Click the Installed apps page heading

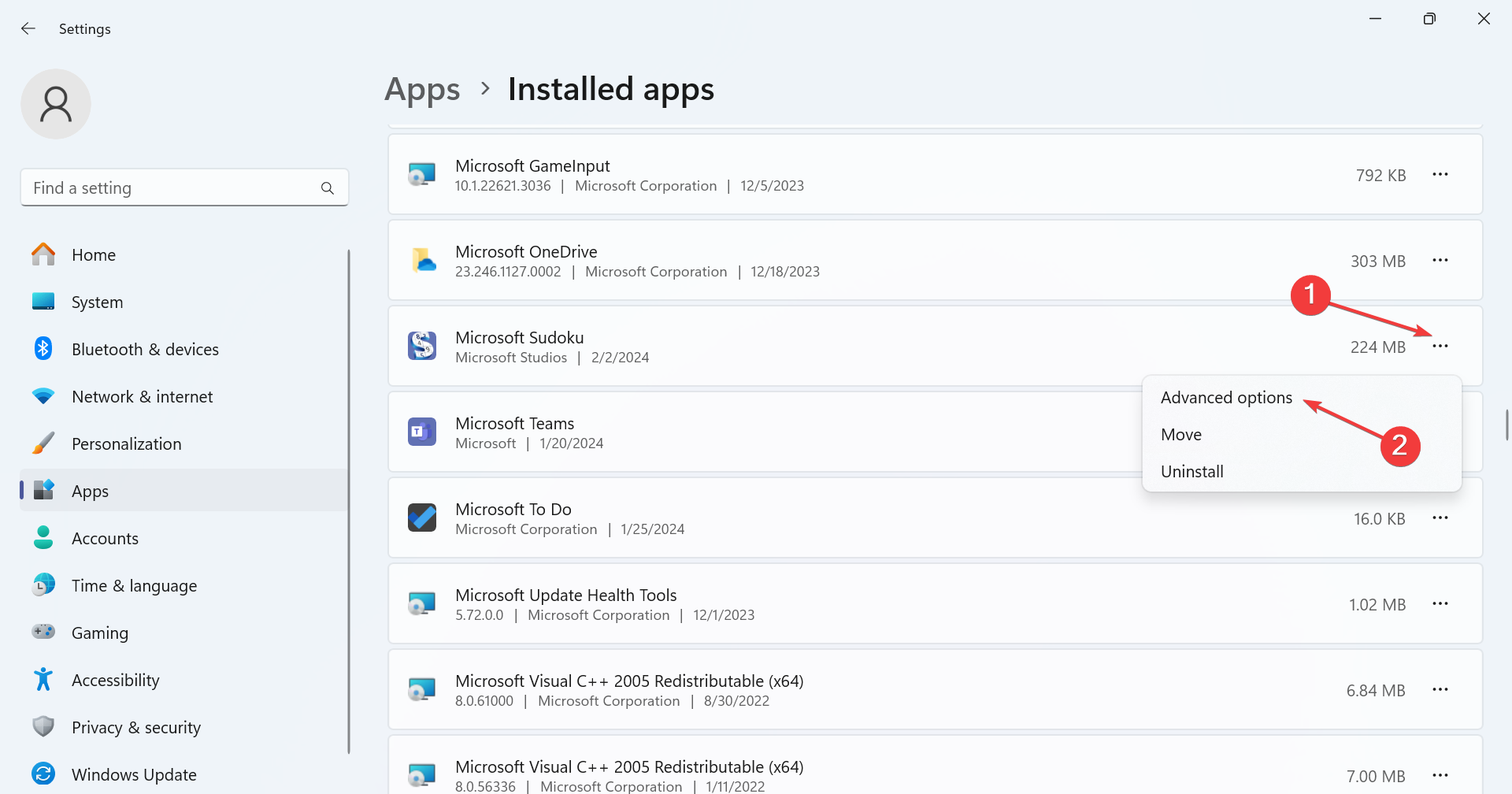[x=611, y=89]
